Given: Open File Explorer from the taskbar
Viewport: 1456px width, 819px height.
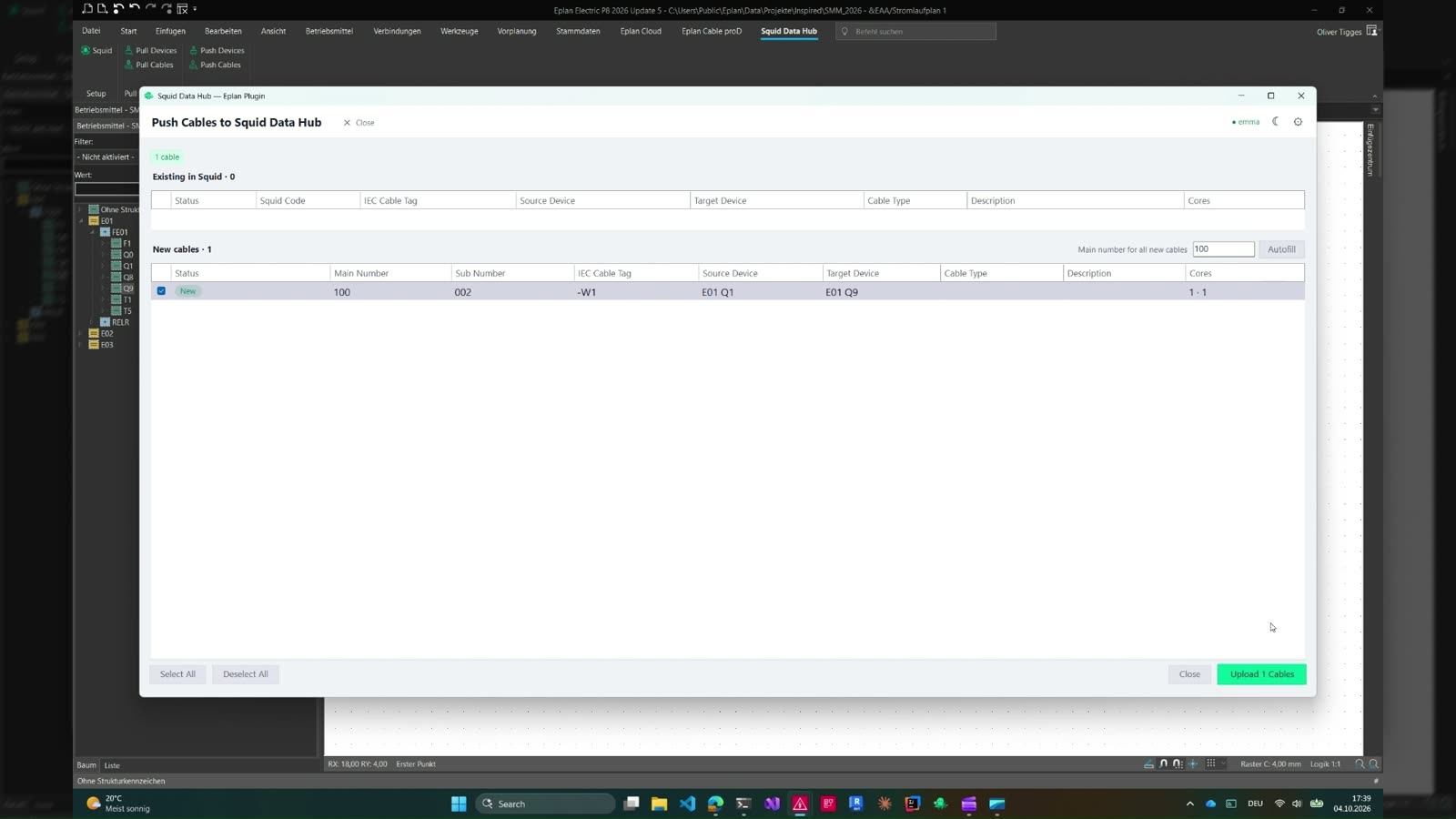Looking at the screenshot, I should coord(659,804).
